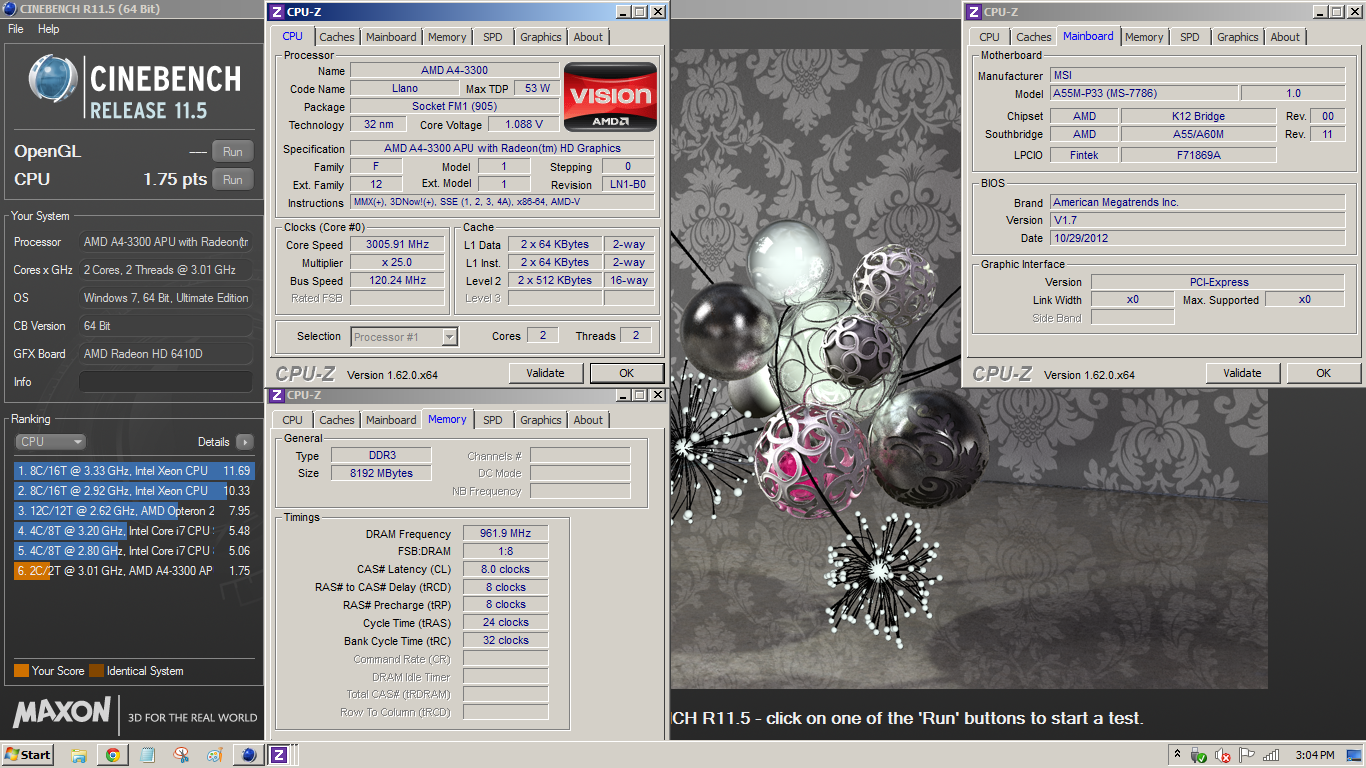Open Memory tab in the Mainboard CPU-Z window
1366x768 pixels.
1144,37
